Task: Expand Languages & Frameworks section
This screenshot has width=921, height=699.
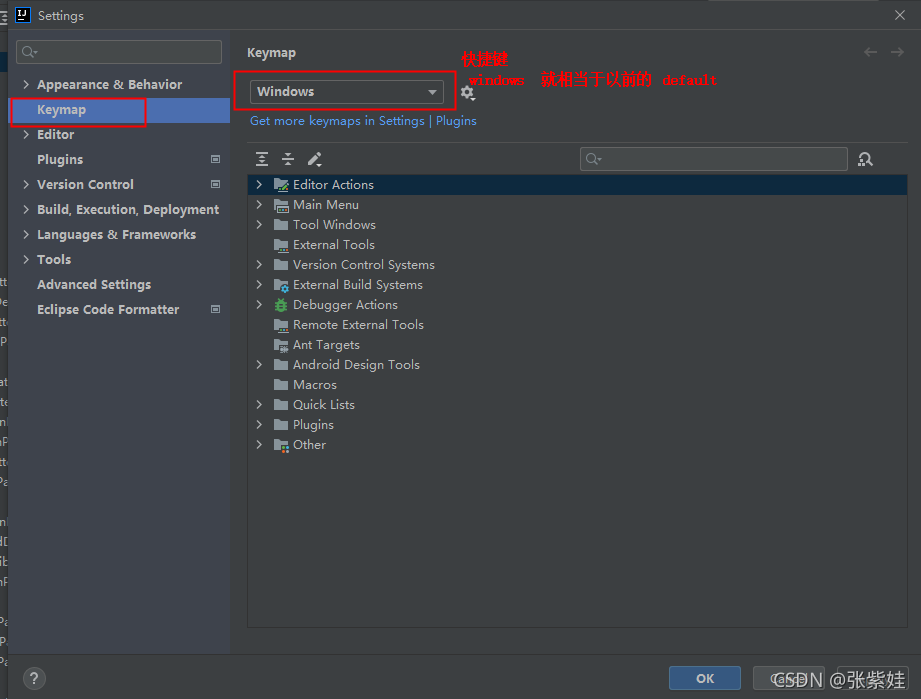Action: coord(26,234)
